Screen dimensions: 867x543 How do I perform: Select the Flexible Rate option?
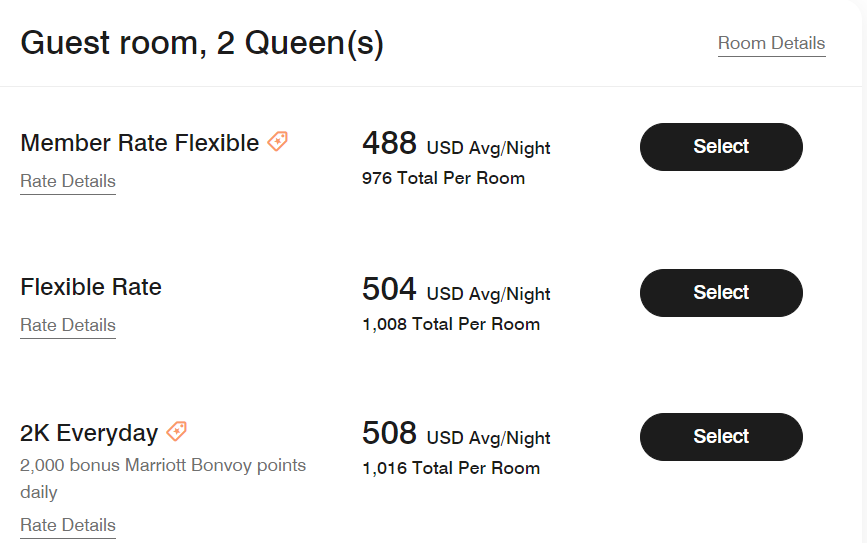720,293
